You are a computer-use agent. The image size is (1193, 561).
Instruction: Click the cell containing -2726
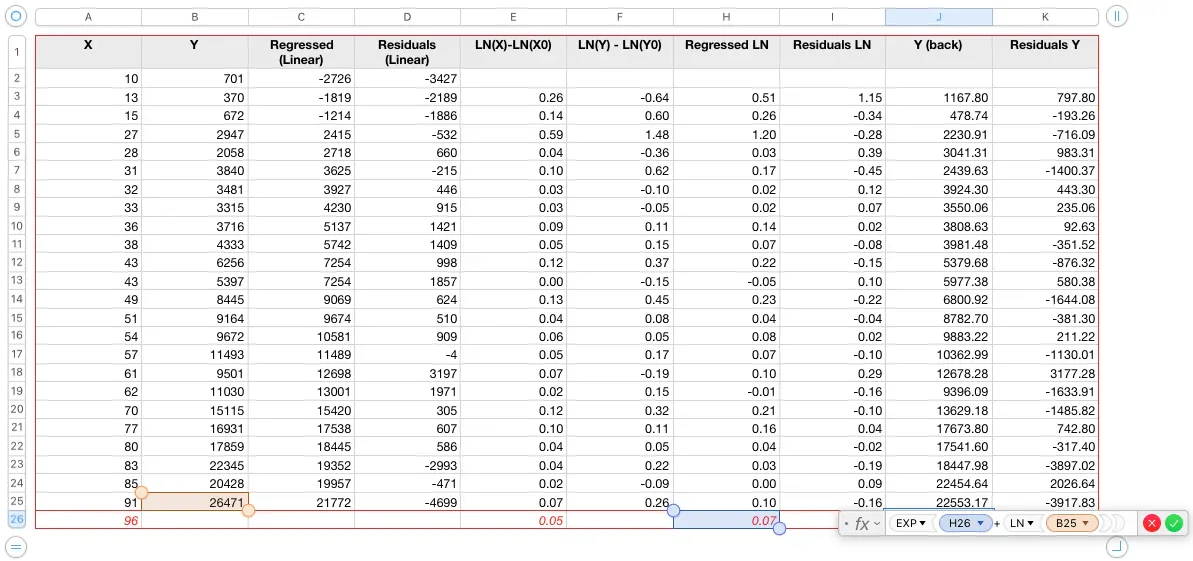pyautogui.click(x=301, y=78)
